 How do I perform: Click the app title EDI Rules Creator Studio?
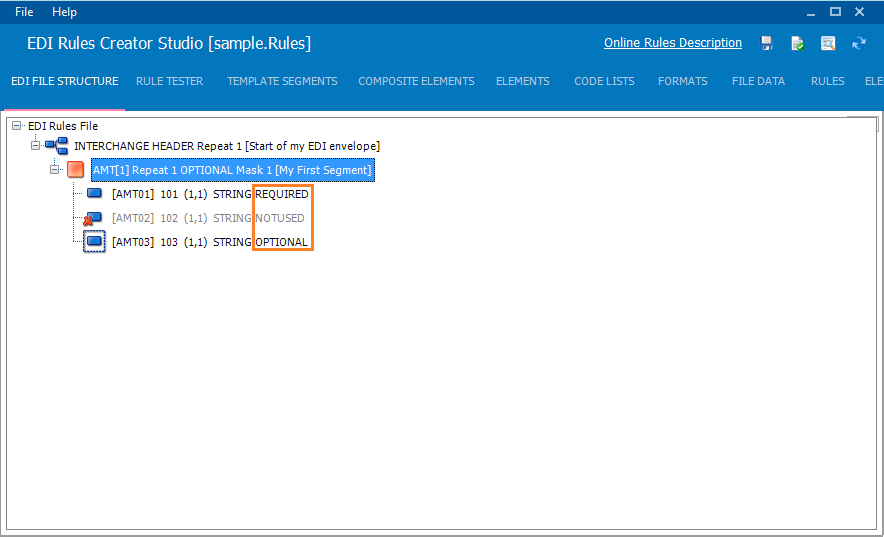169,43
